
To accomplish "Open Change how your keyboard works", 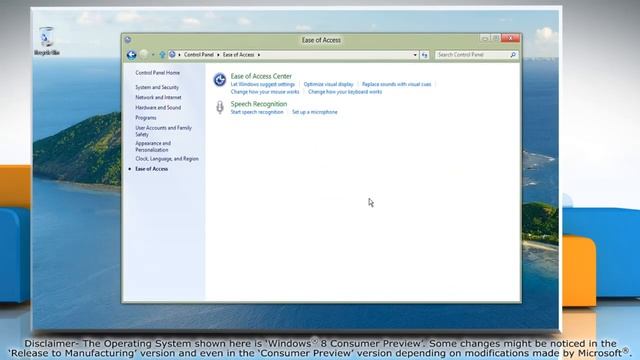I will pos(345,92).
